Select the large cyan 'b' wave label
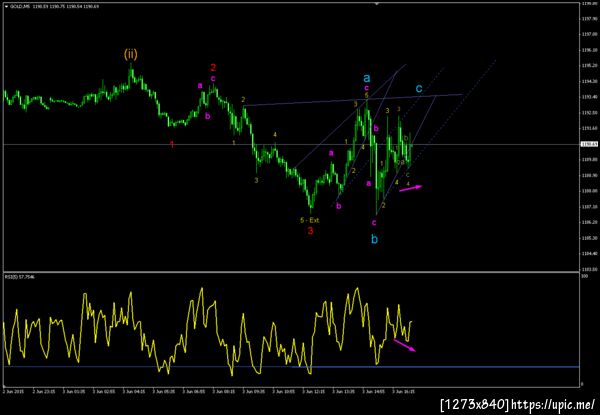Image resolution: width=600 pixels, height=415 pixels. tap(375, 240)
